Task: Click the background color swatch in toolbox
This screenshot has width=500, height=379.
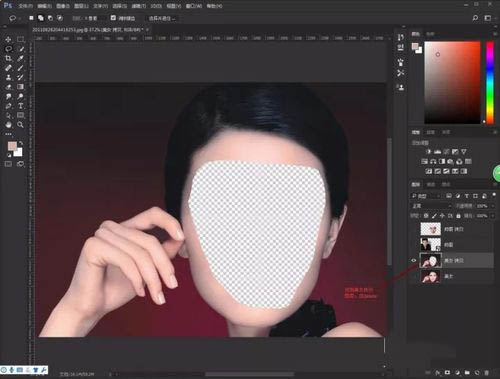Action: click(x=19, y=153)
